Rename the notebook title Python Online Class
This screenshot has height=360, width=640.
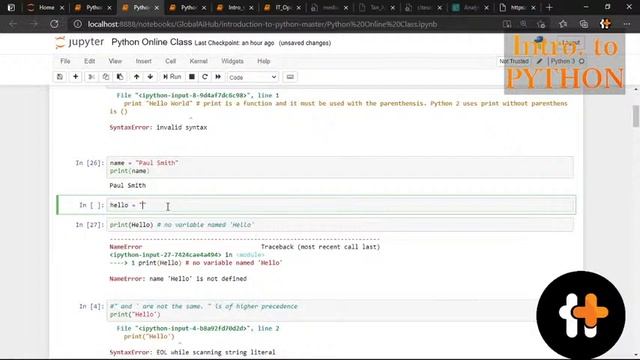[x=151, y=42]
